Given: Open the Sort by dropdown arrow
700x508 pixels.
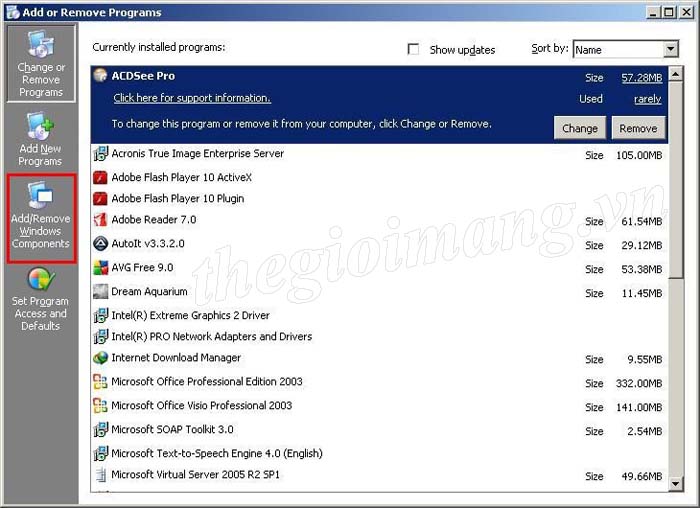Looking at the screenshot, I should pyautogui.click(x=670, y=49).
